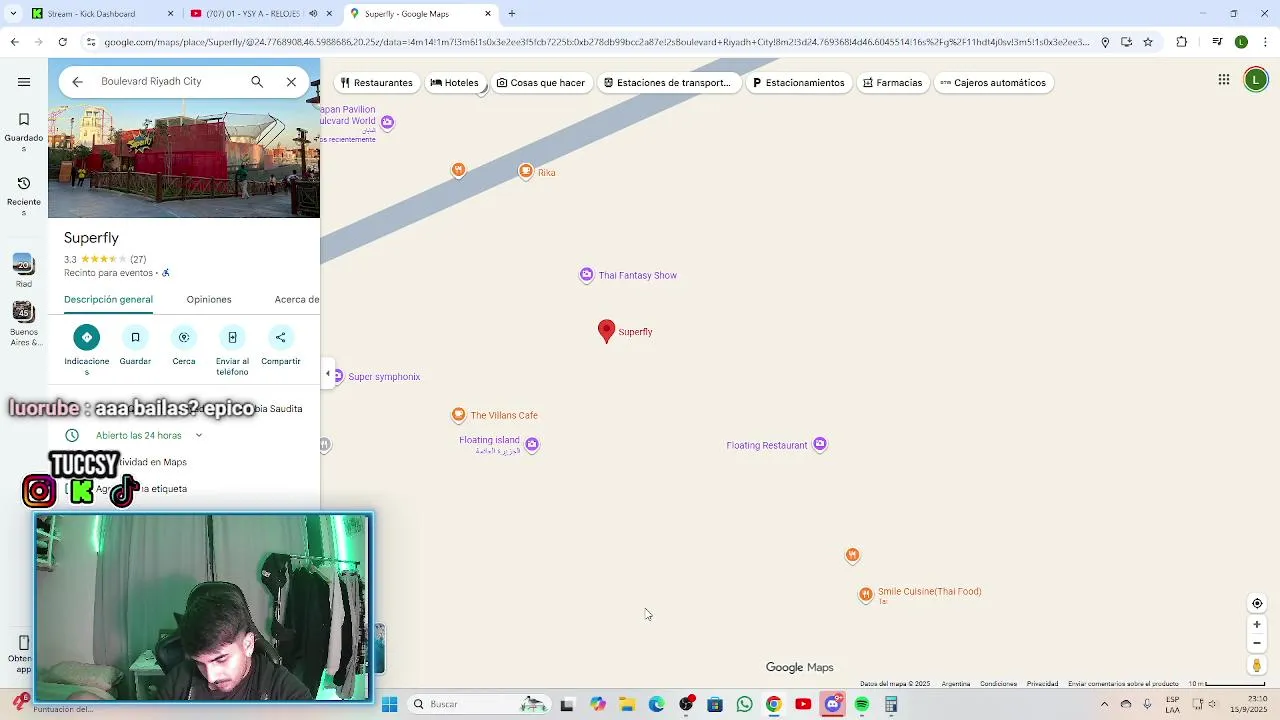
Task: Click the Guardar bookmark button
Action: 135,345
